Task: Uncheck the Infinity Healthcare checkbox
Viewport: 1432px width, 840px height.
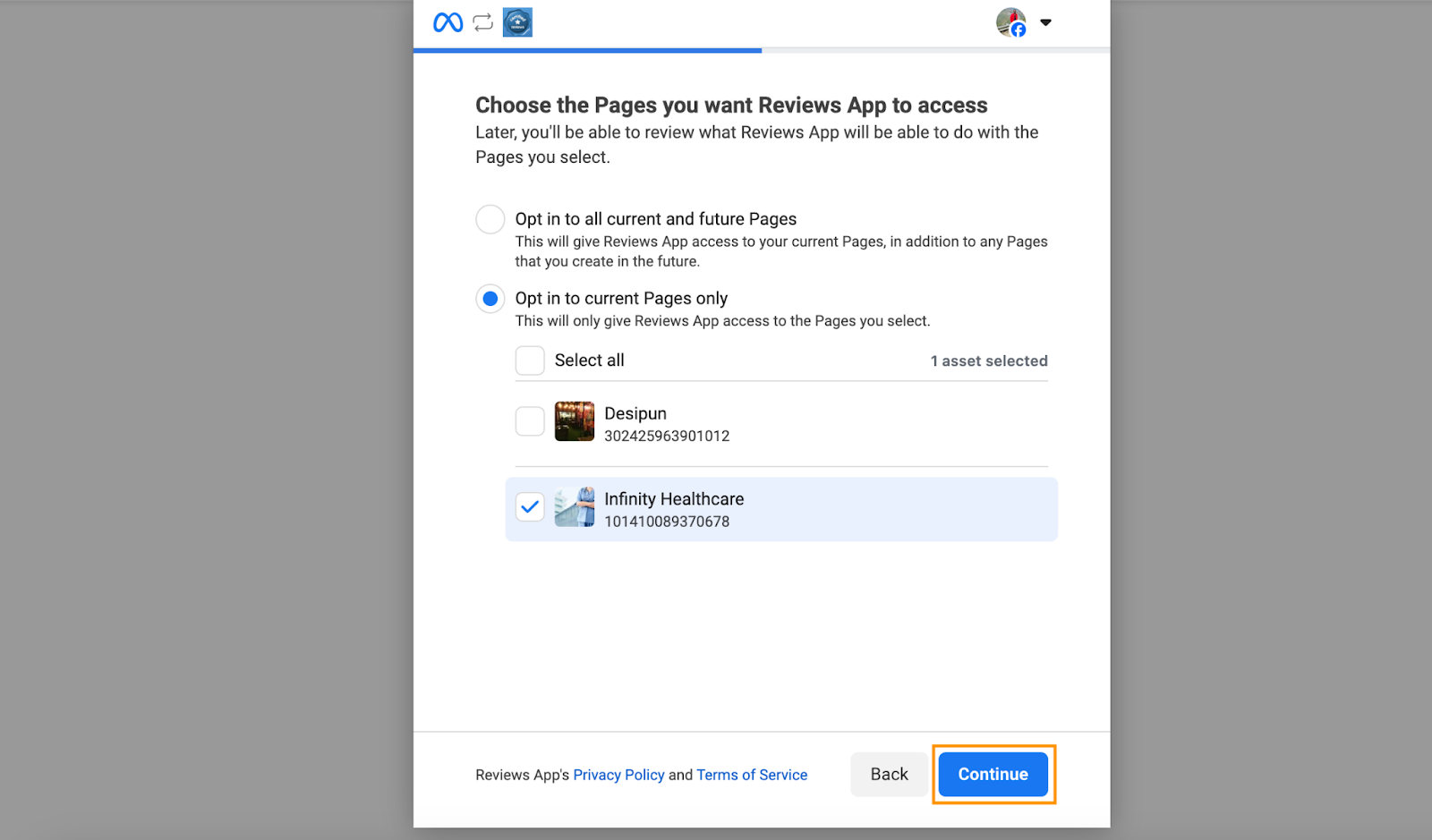Action: [x=530, y=507]
